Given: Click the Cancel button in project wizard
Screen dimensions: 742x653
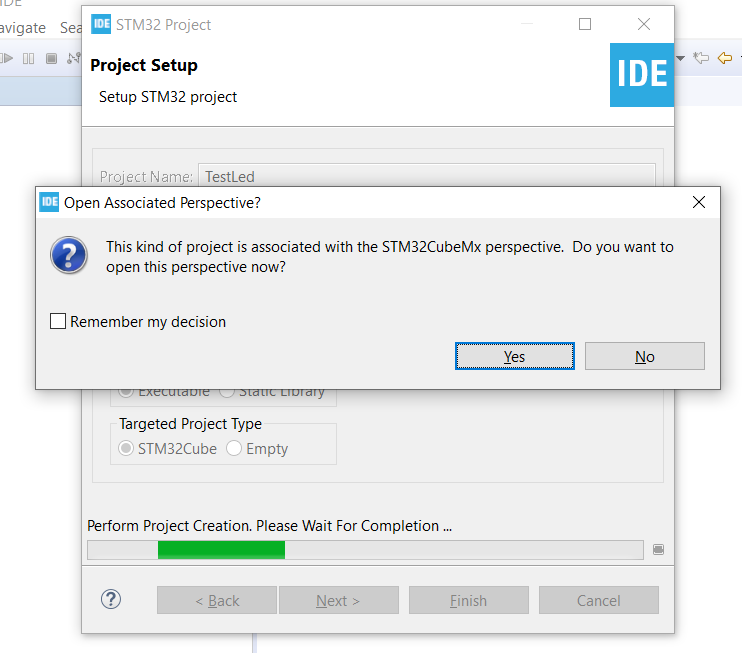Looking at the screenshot, I should (x=599, y=600).
